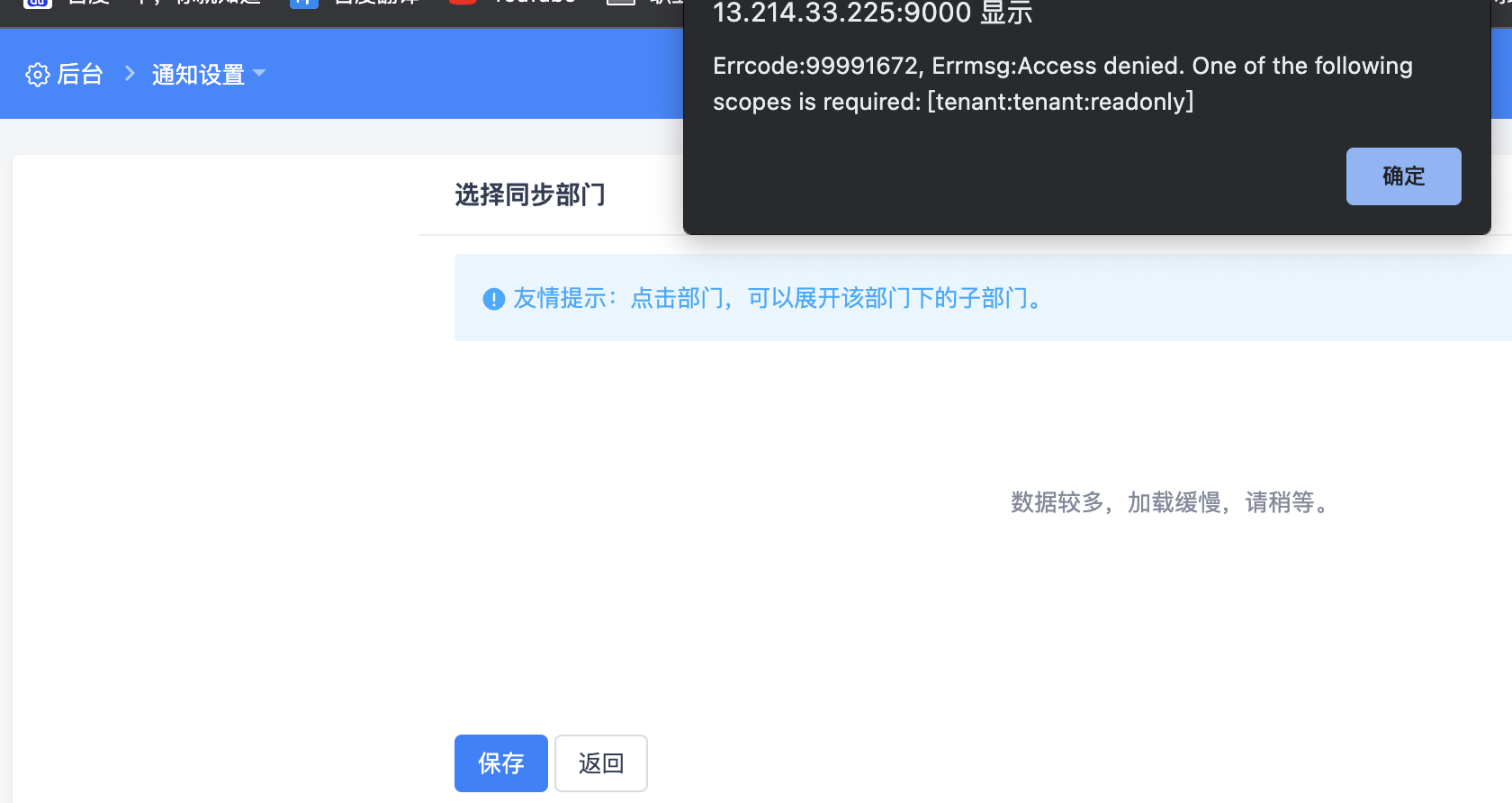The width and height of the screenshot is (1512, 803).
Task: Select the 友情提示 tip text
Action: point(779,298)
